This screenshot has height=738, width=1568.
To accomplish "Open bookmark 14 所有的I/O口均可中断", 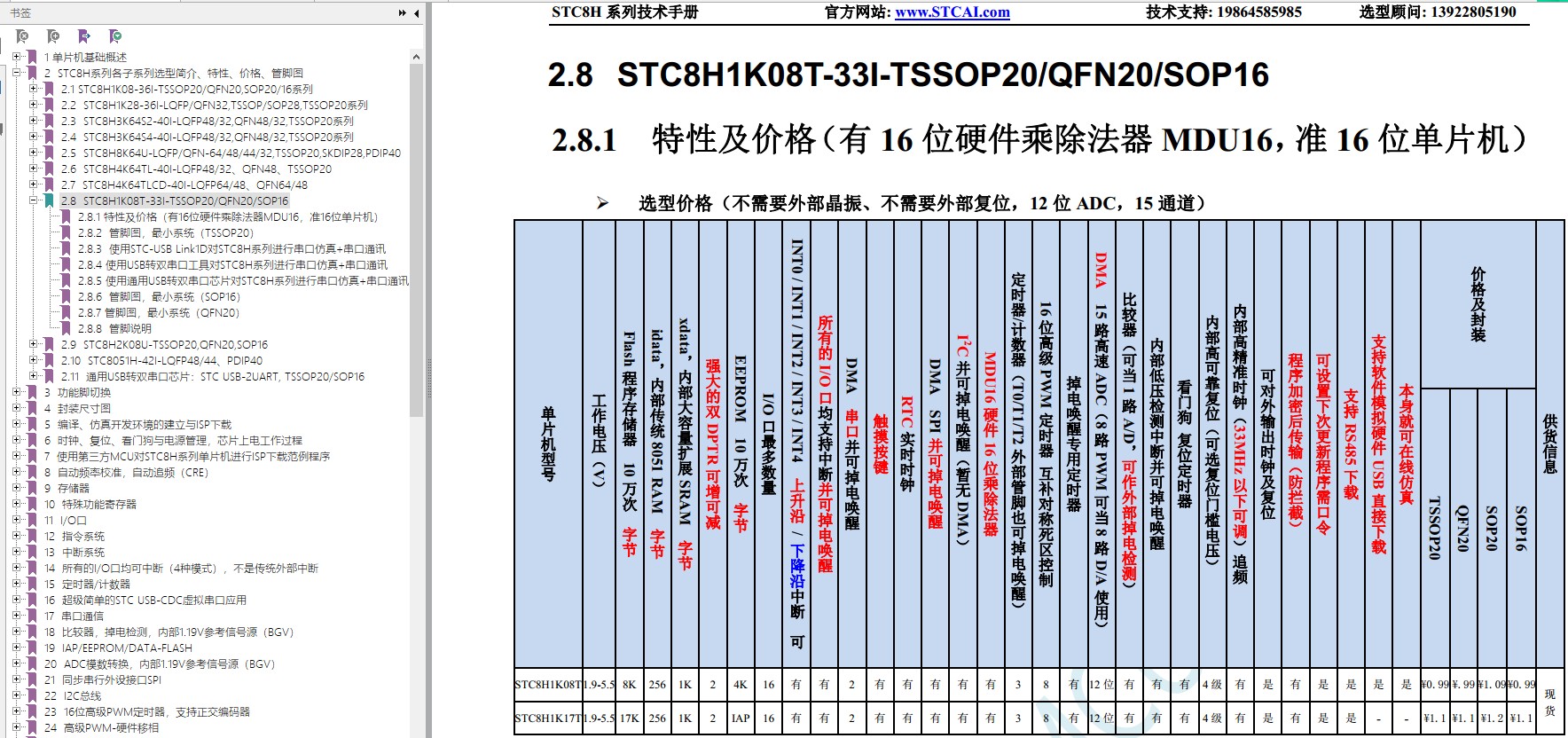I will coord(181,568).
